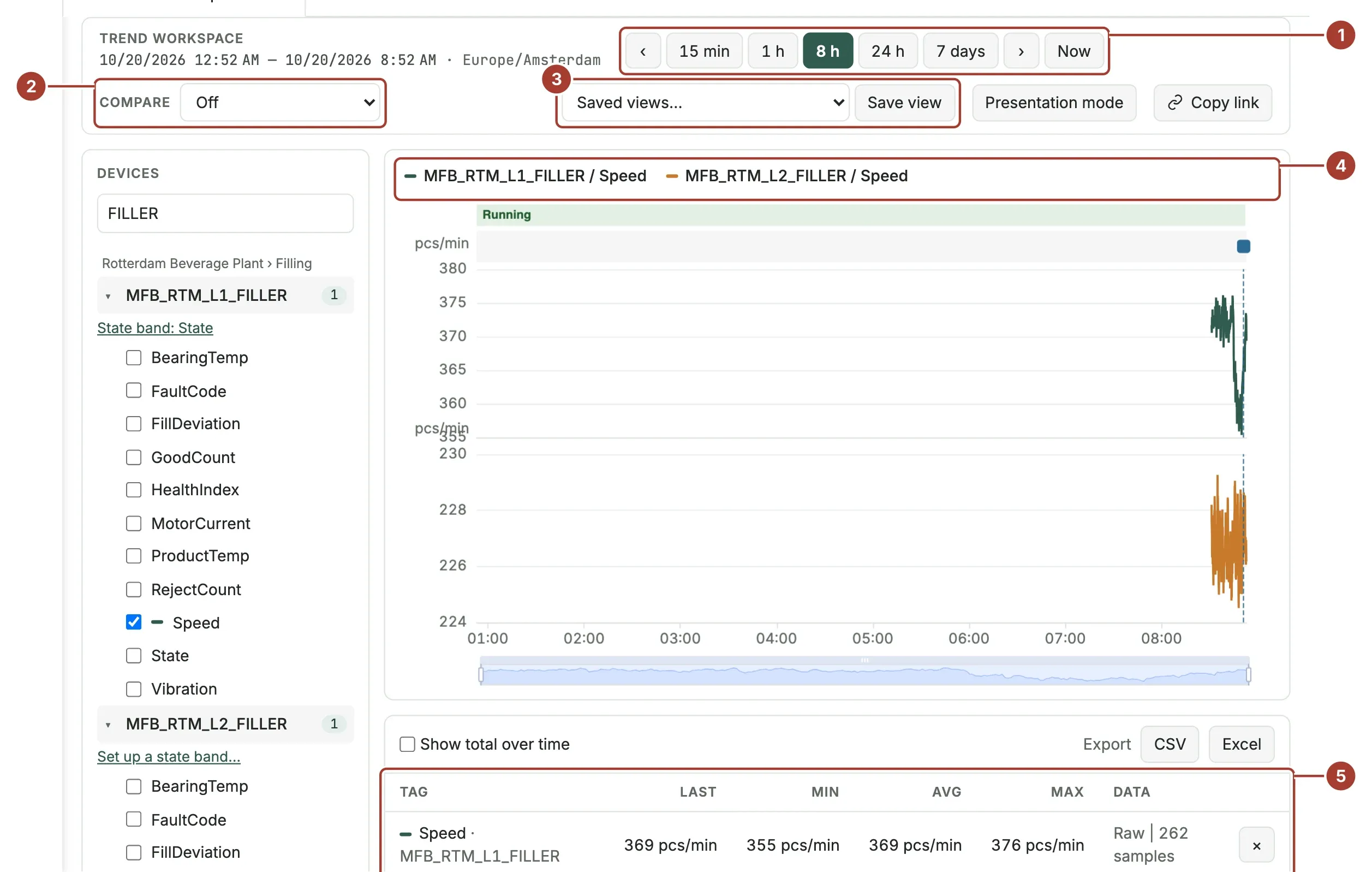Click the blue marker at chart top right
The image size is (1372, 872).
coord(1243,246)
